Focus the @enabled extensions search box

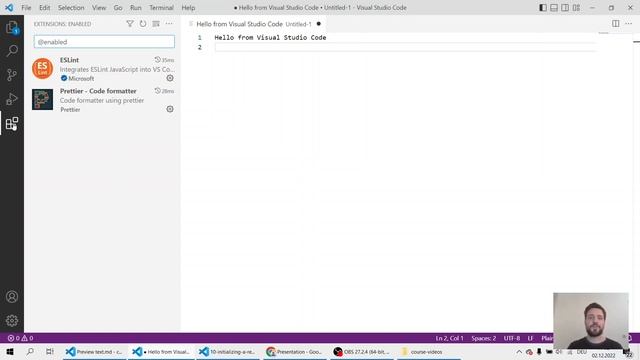point(104,42)
